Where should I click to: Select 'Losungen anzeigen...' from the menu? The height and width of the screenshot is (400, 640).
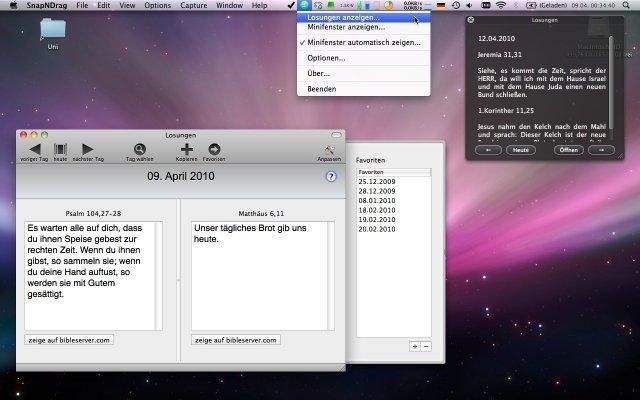click(343, 17)
